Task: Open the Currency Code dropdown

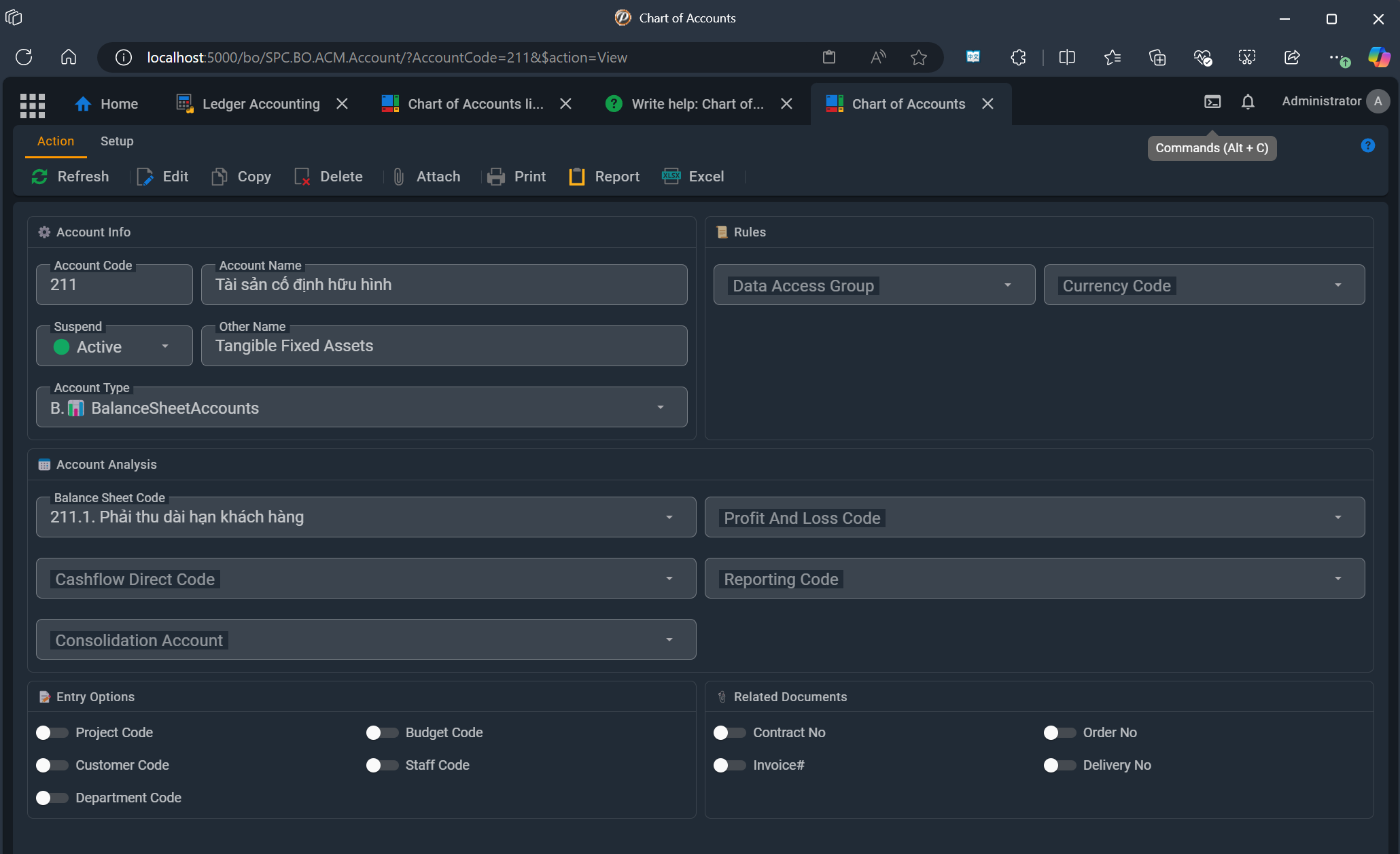Action: click(1204, 285)
